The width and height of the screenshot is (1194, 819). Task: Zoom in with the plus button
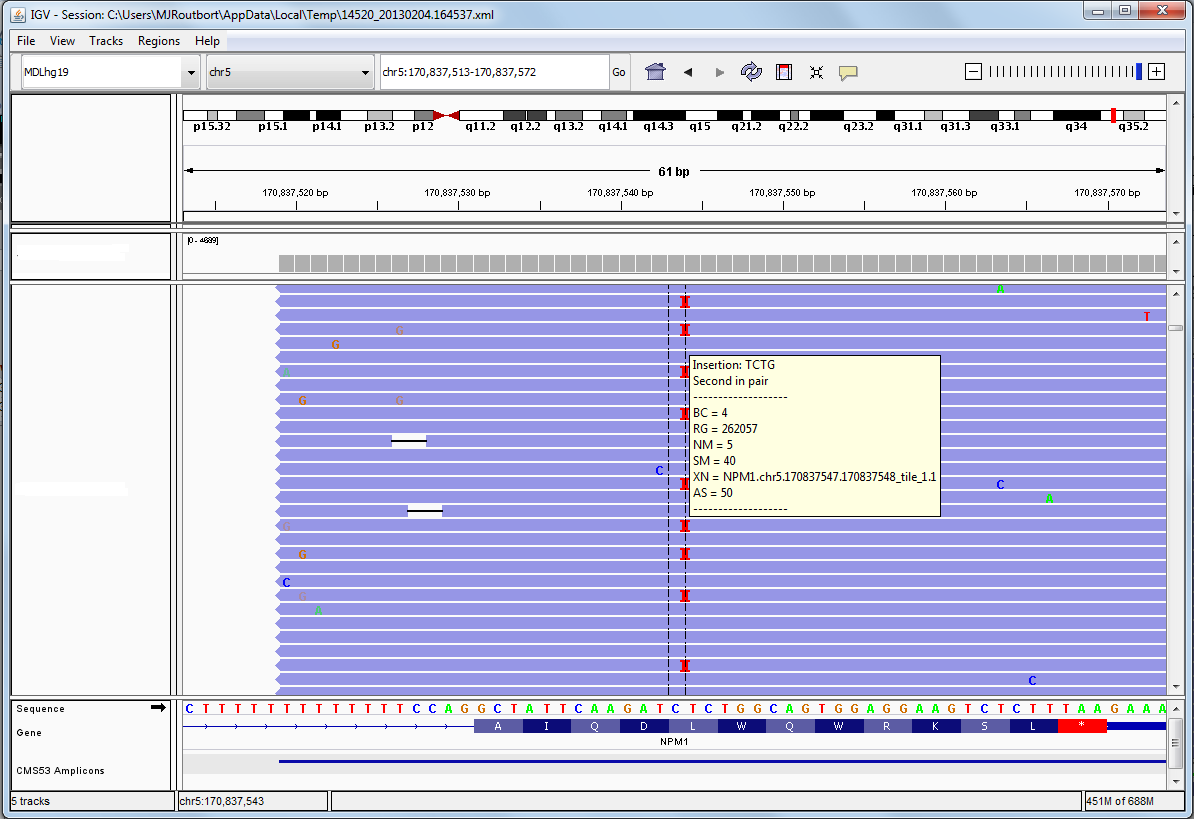[1157, 72]
